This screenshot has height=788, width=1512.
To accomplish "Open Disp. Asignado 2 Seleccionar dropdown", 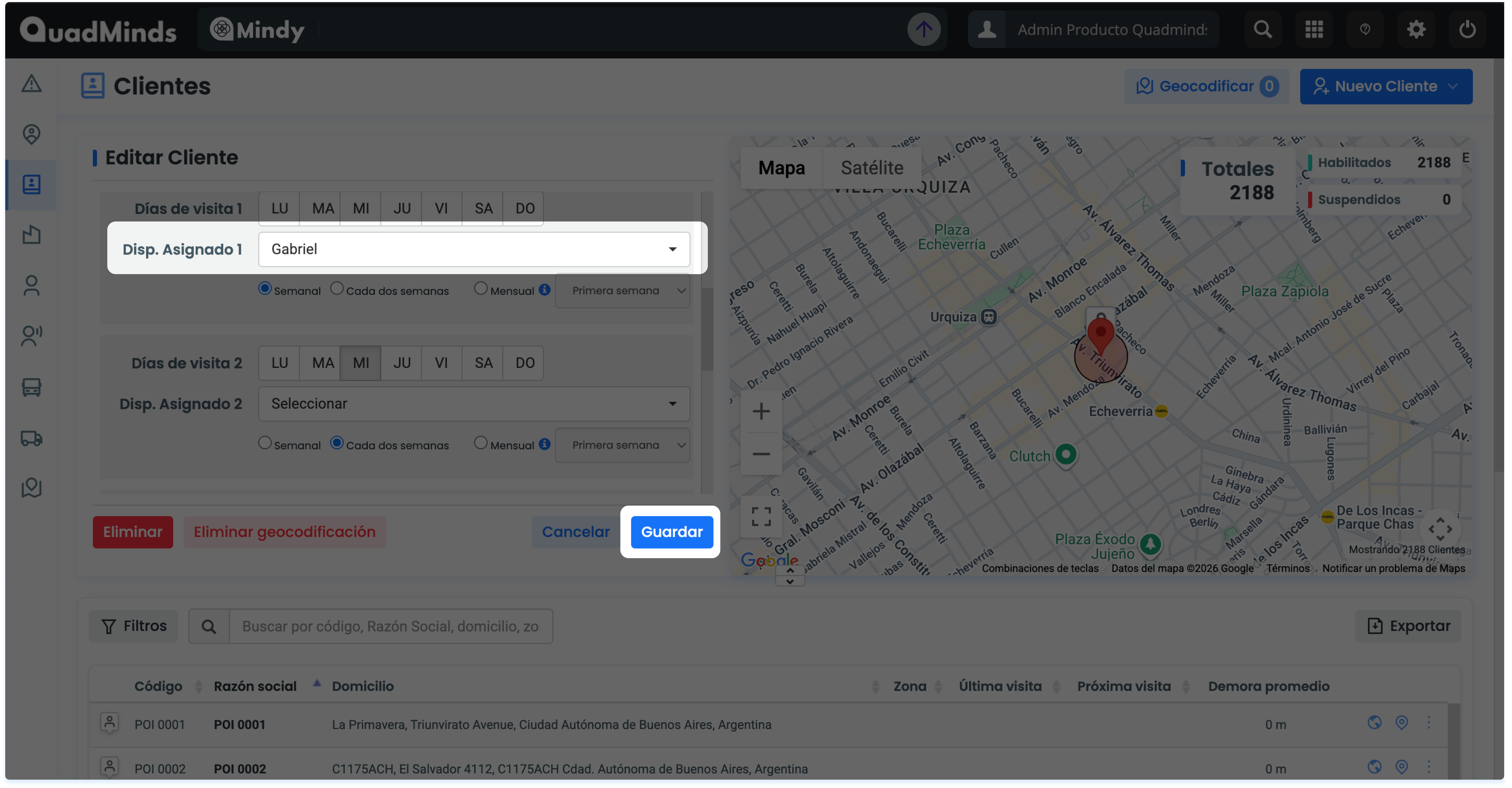I will coord(474,403).
